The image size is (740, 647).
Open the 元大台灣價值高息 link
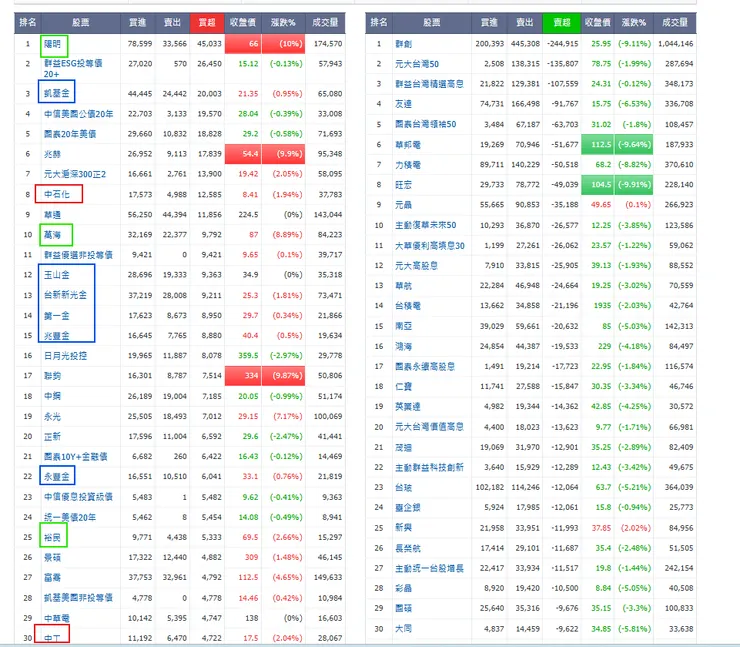429,427
